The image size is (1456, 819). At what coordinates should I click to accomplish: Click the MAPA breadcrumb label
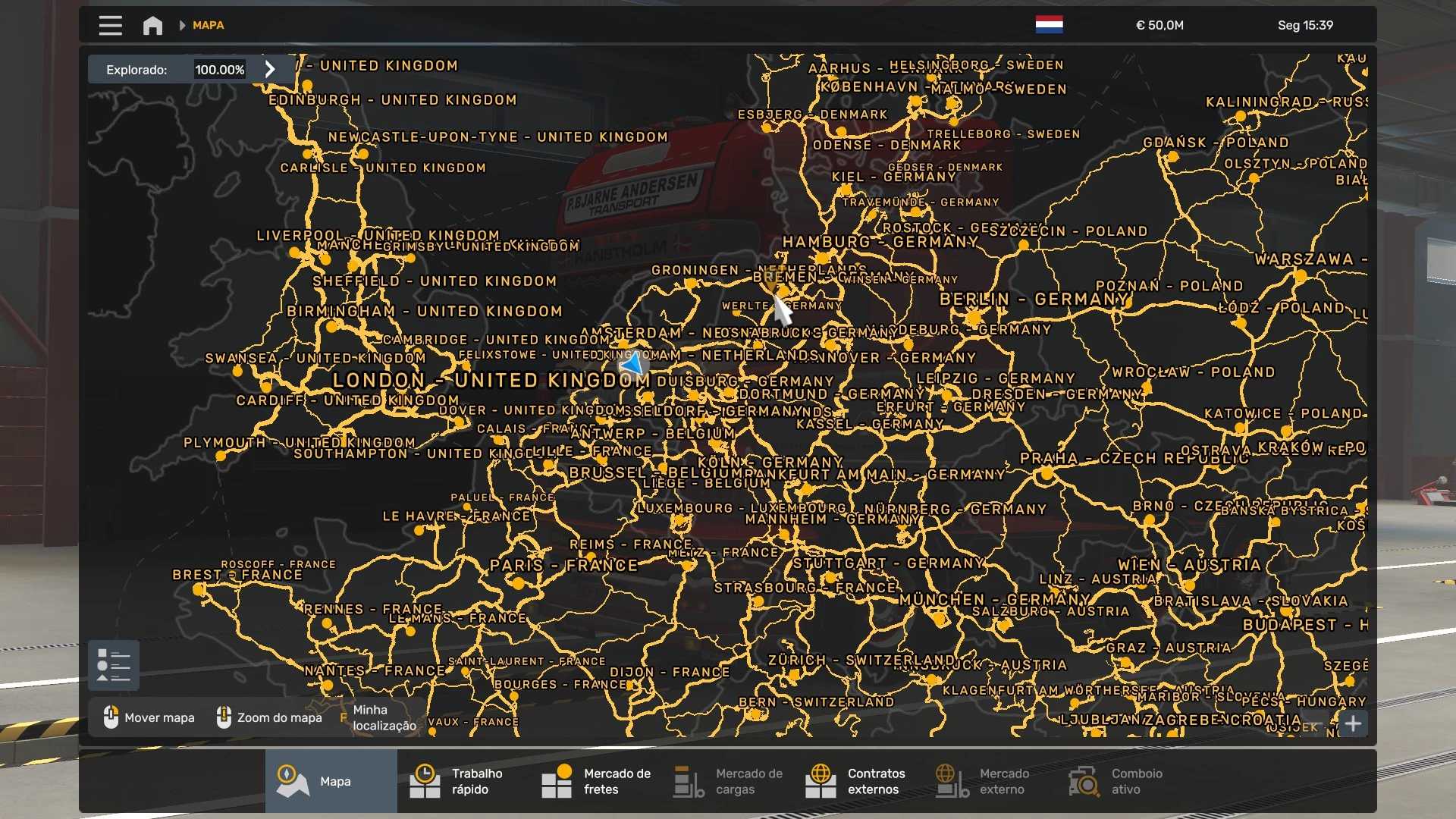pyautogui.click(x=208, y=25)
